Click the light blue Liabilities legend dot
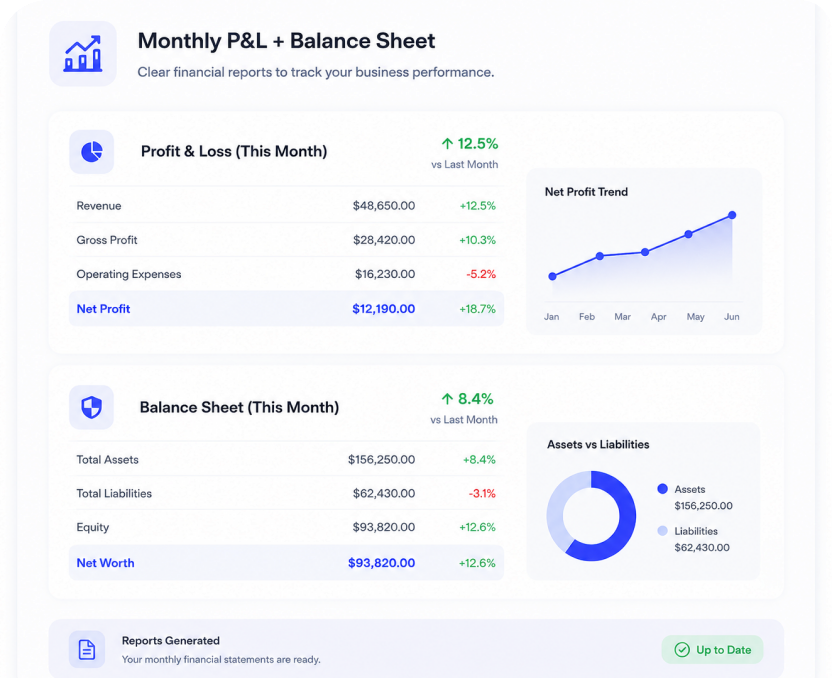 662,531
